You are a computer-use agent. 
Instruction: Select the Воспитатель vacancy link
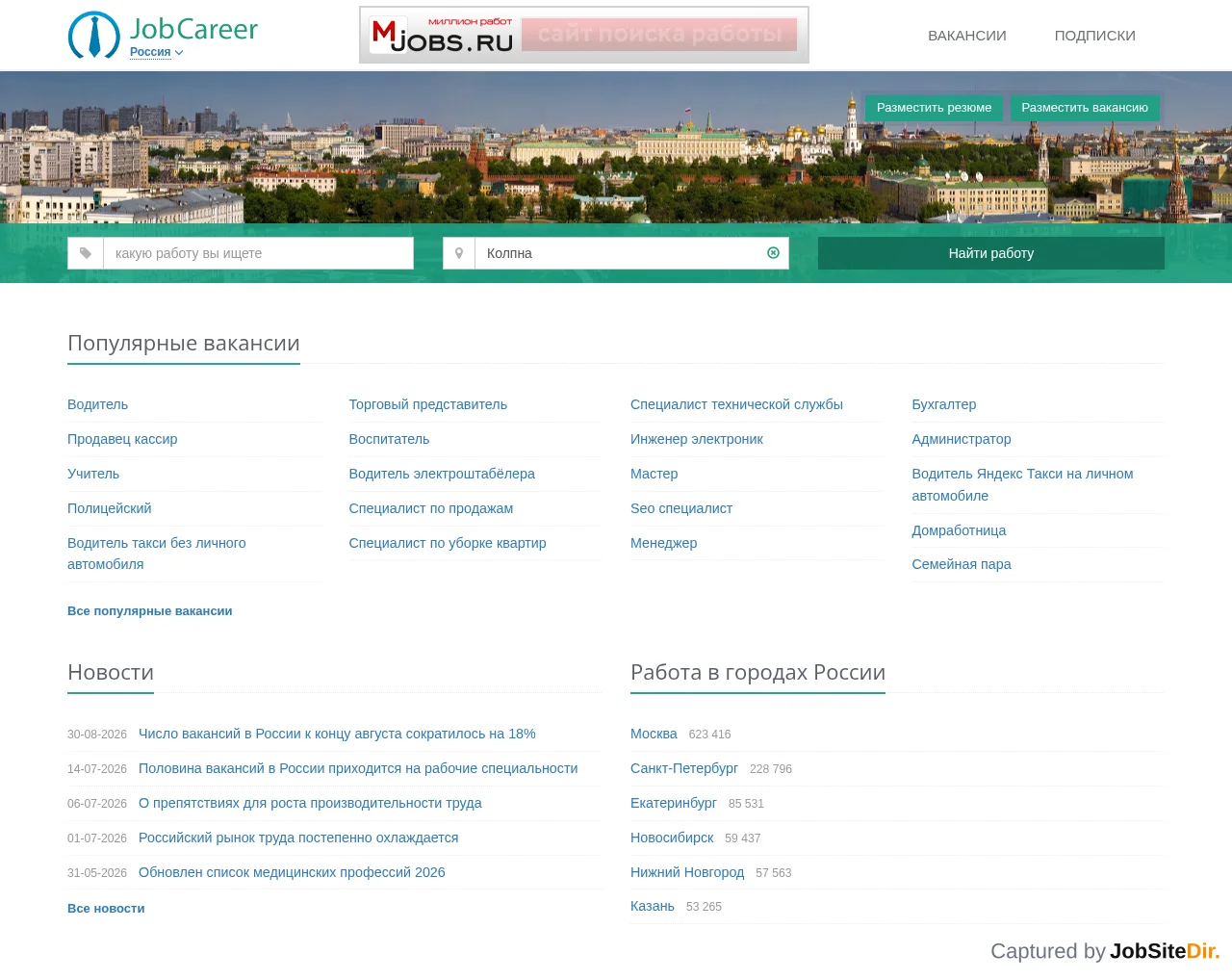[x=389, y=439]
